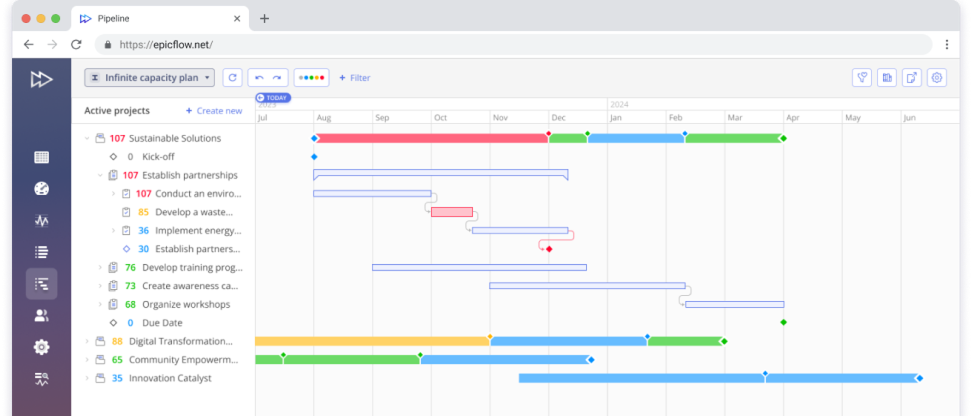Click the Organize workshops task bar on timeline
Viewport: 972px width, 416px height.
pyautogui.click(x=735, y=304)
